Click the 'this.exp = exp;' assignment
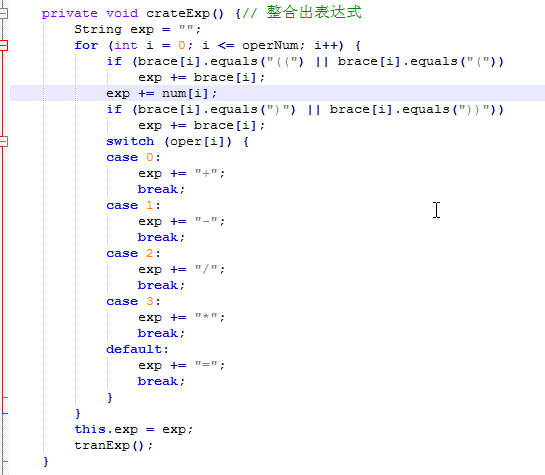The width and height of the screenshot is (545, 475). coord(133,429)
